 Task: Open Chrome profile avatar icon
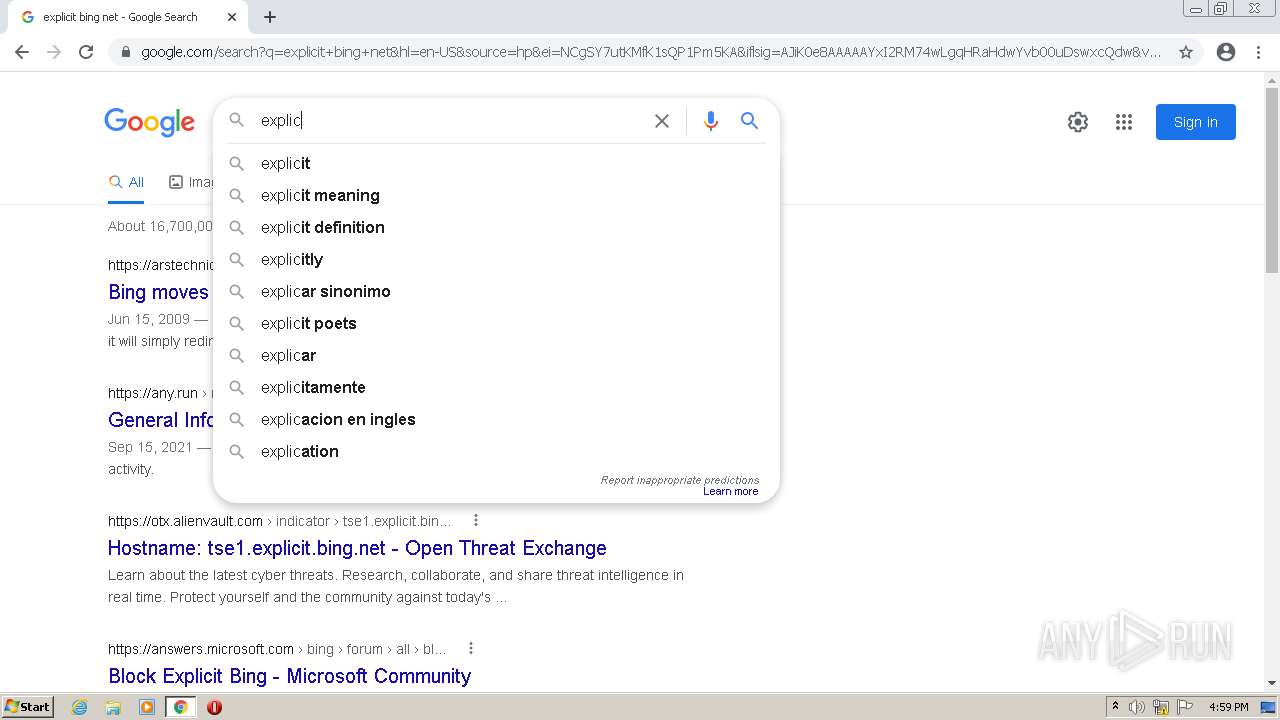1226,52
